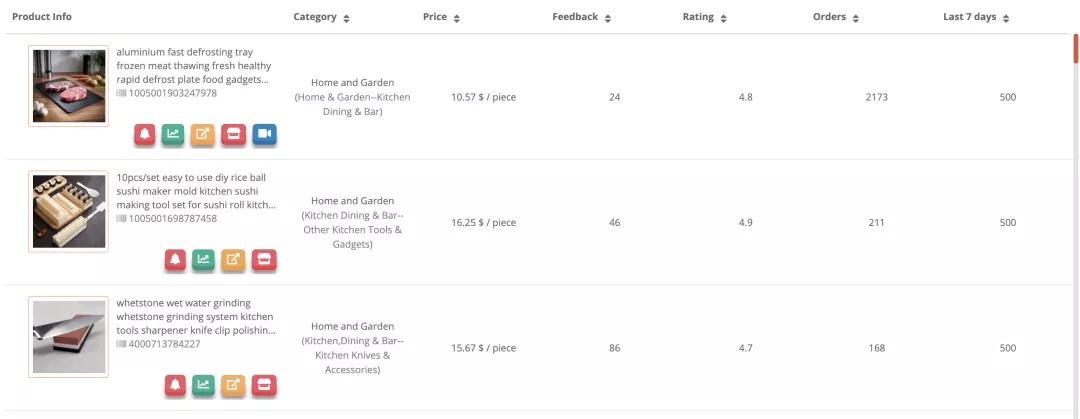
Task: Click green chart icon for sushi maker
Action: [203, 260]
